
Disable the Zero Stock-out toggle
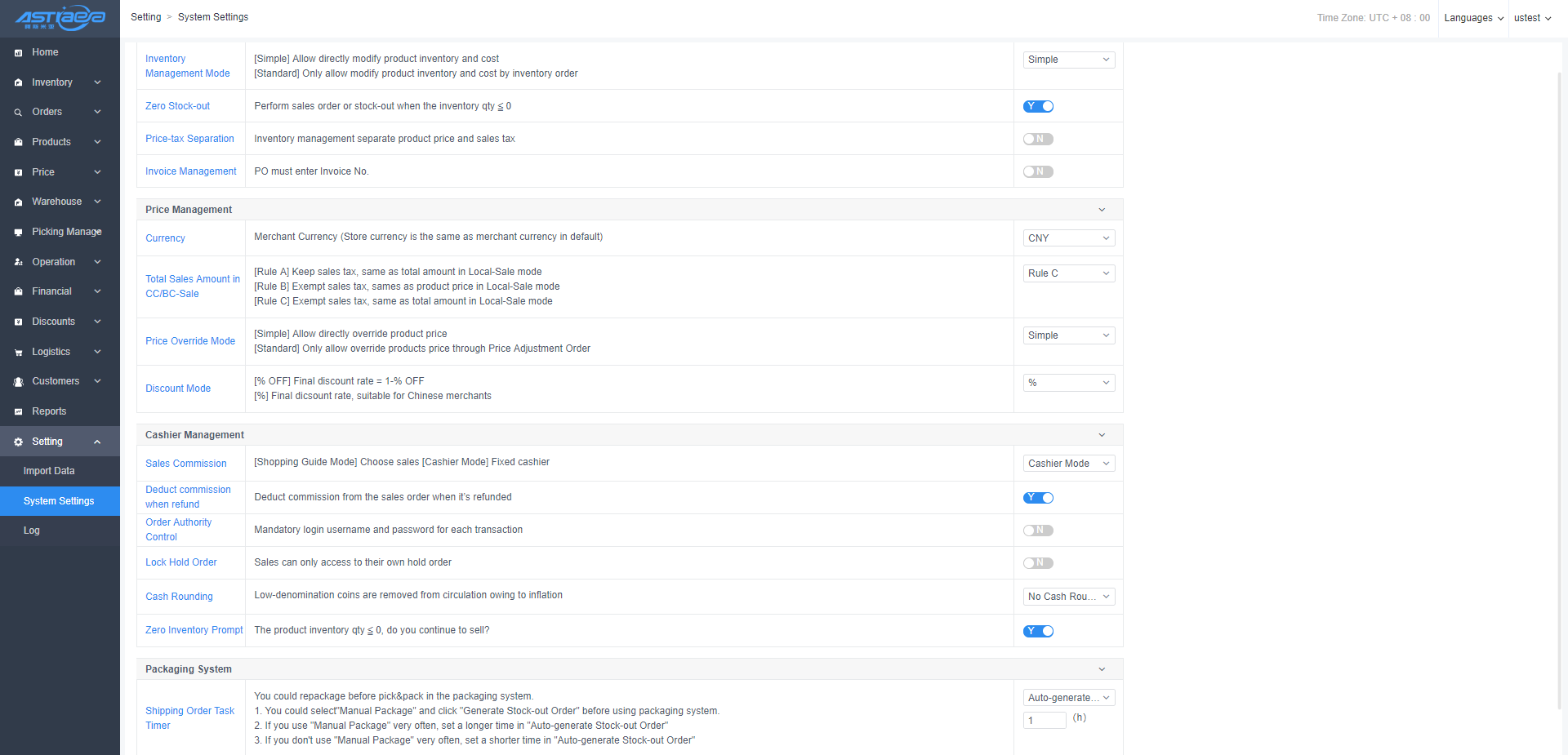tap(1038, 106)
